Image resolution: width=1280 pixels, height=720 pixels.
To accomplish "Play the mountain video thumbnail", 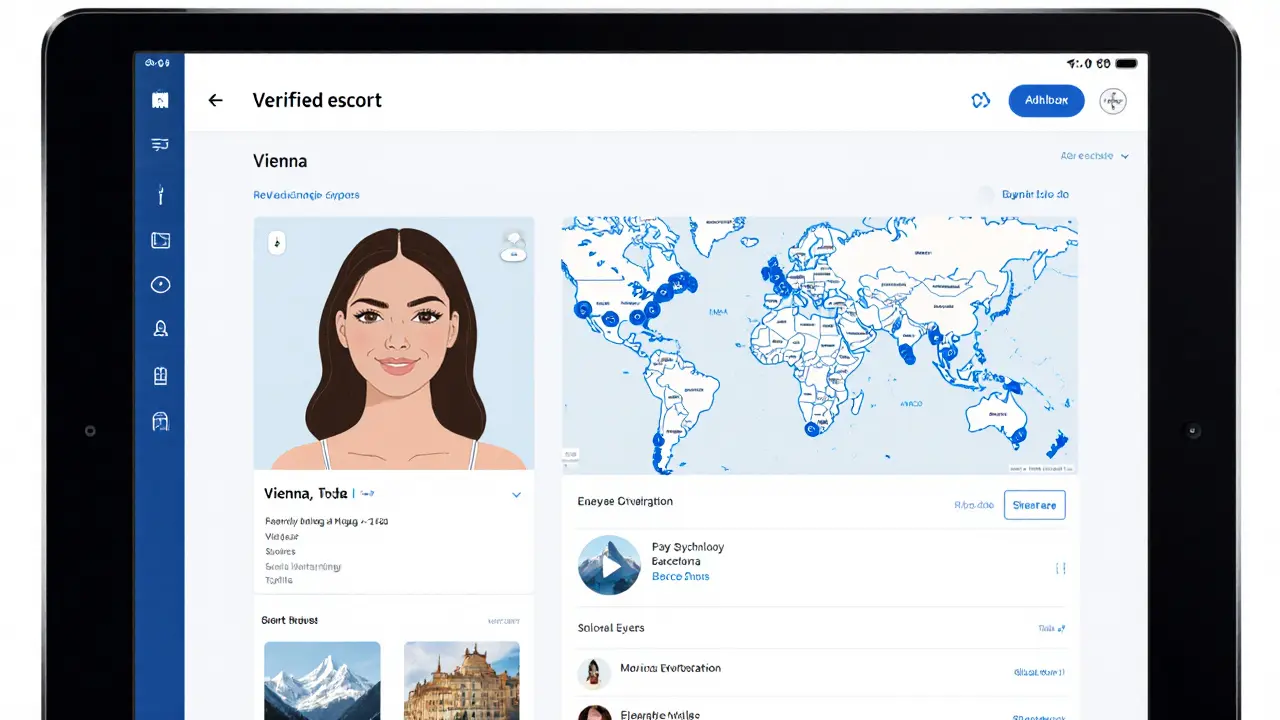I will tap(609, 565).
